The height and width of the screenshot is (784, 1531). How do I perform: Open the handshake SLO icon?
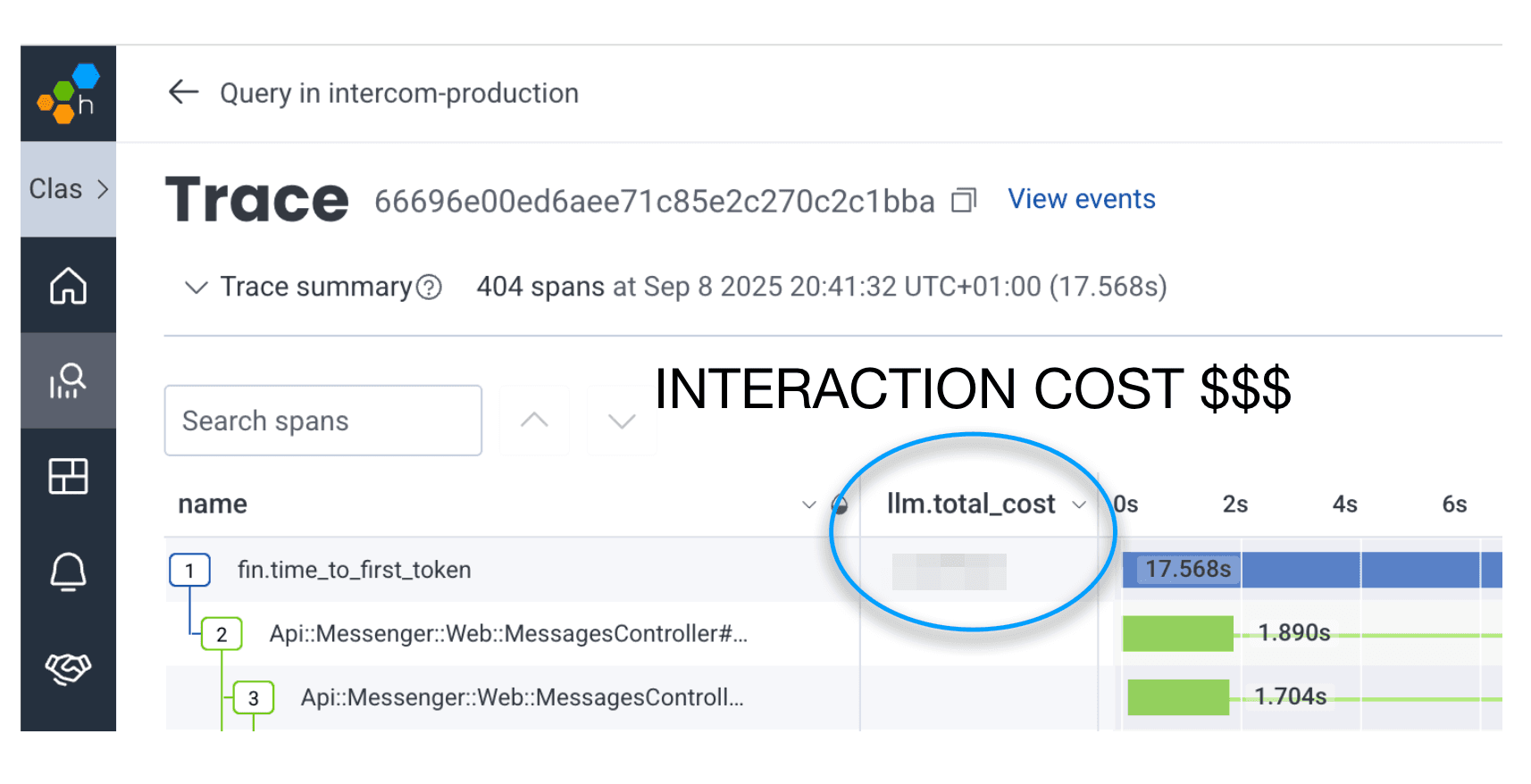[68, 668]
